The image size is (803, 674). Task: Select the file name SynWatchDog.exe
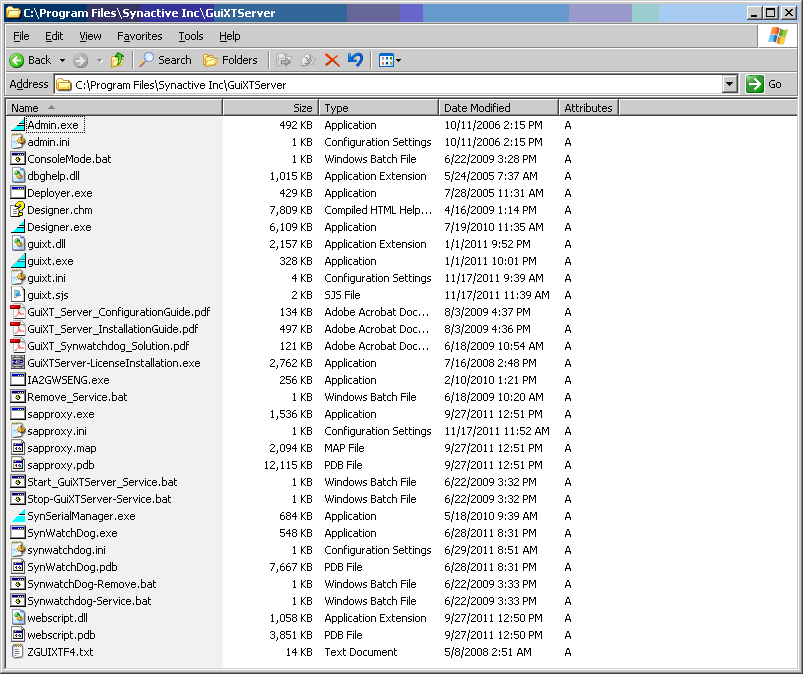[72, 533]
